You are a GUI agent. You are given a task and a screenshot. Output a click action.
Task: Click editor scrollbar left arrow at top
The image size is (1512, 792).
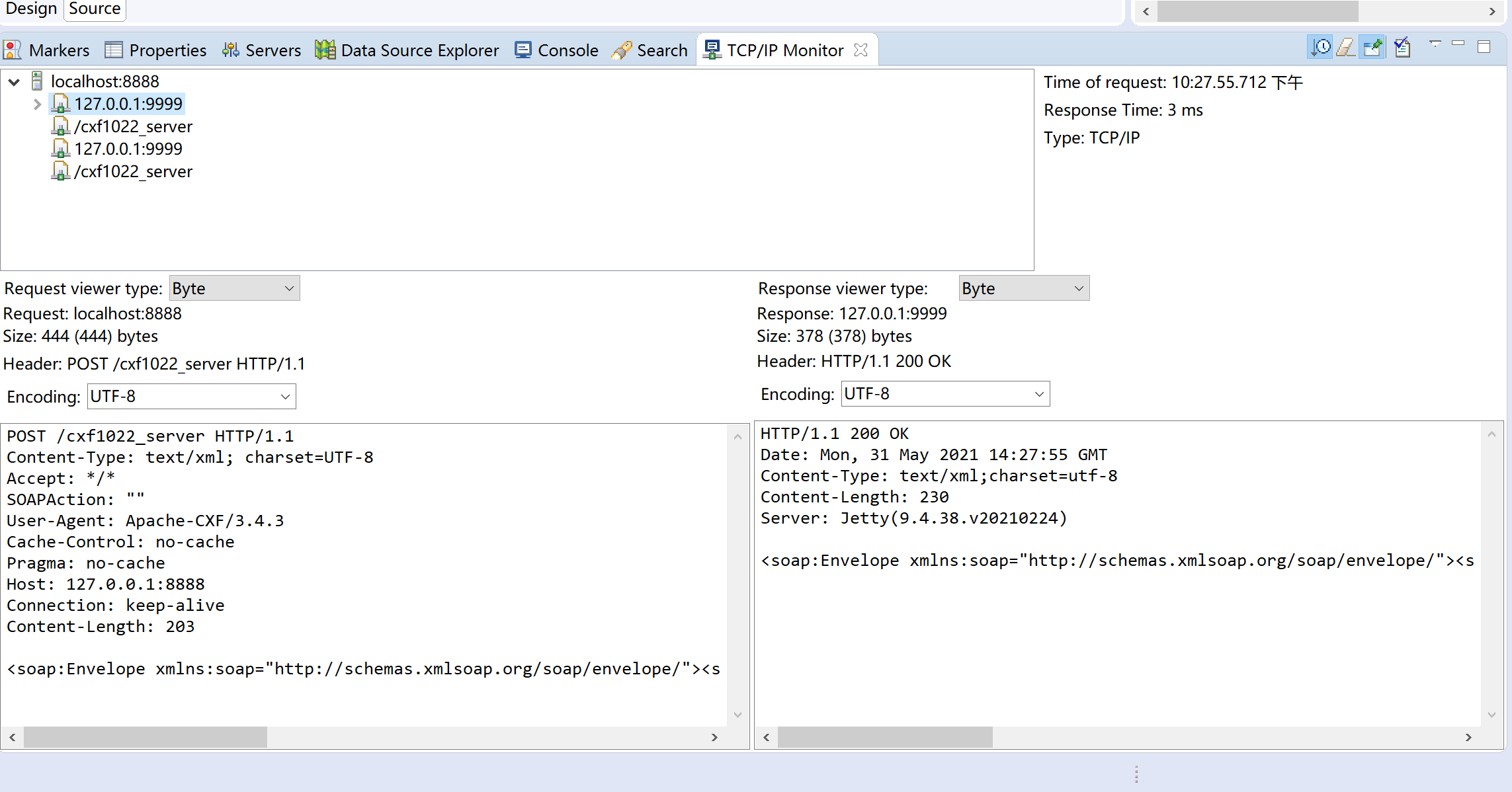click(1146, 11)
